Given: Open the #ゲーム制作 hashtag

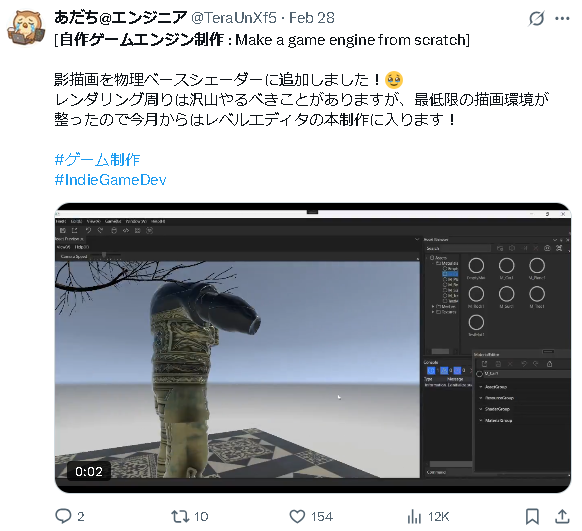Looking at the screenshot, I should (97, 160).
